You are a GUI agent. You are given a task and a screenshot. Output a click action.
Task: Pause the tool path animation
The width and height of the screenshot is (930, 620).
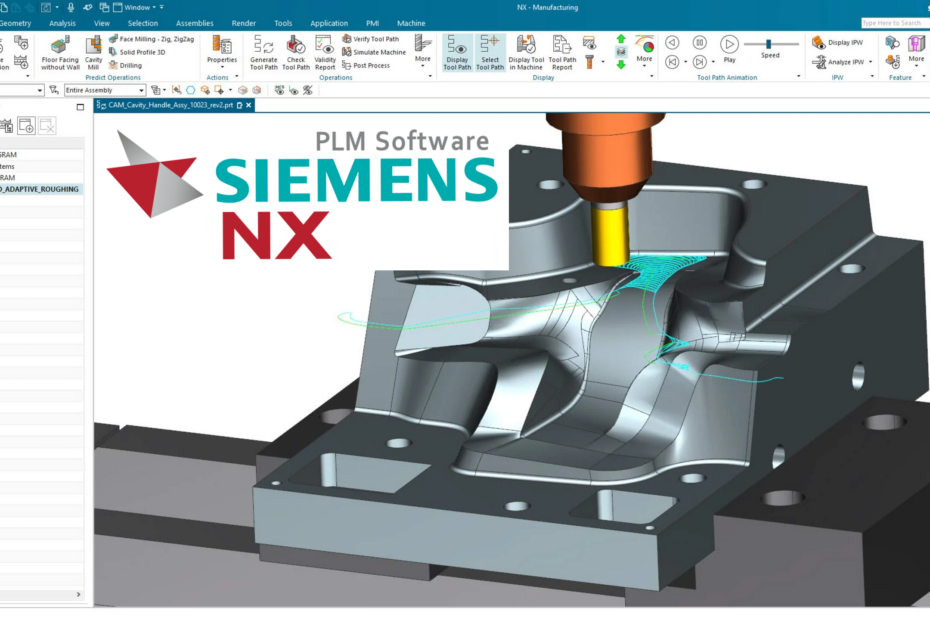click(700, 43)
